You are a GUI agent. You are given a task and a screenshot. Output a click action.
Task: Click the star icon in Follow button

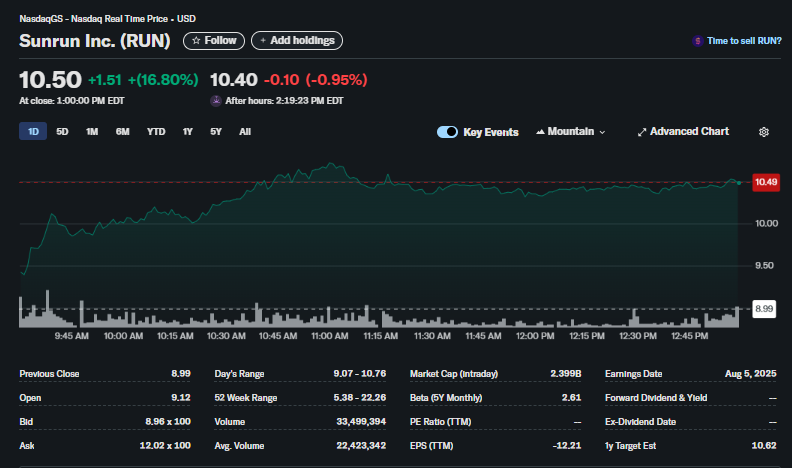196,40
